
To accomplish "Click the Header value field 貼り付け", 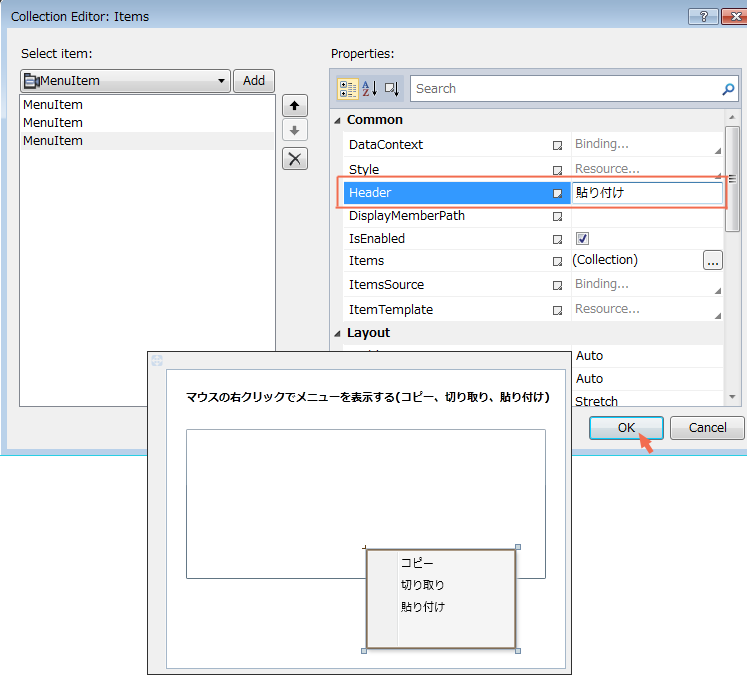I will click(x=647, y=193).
